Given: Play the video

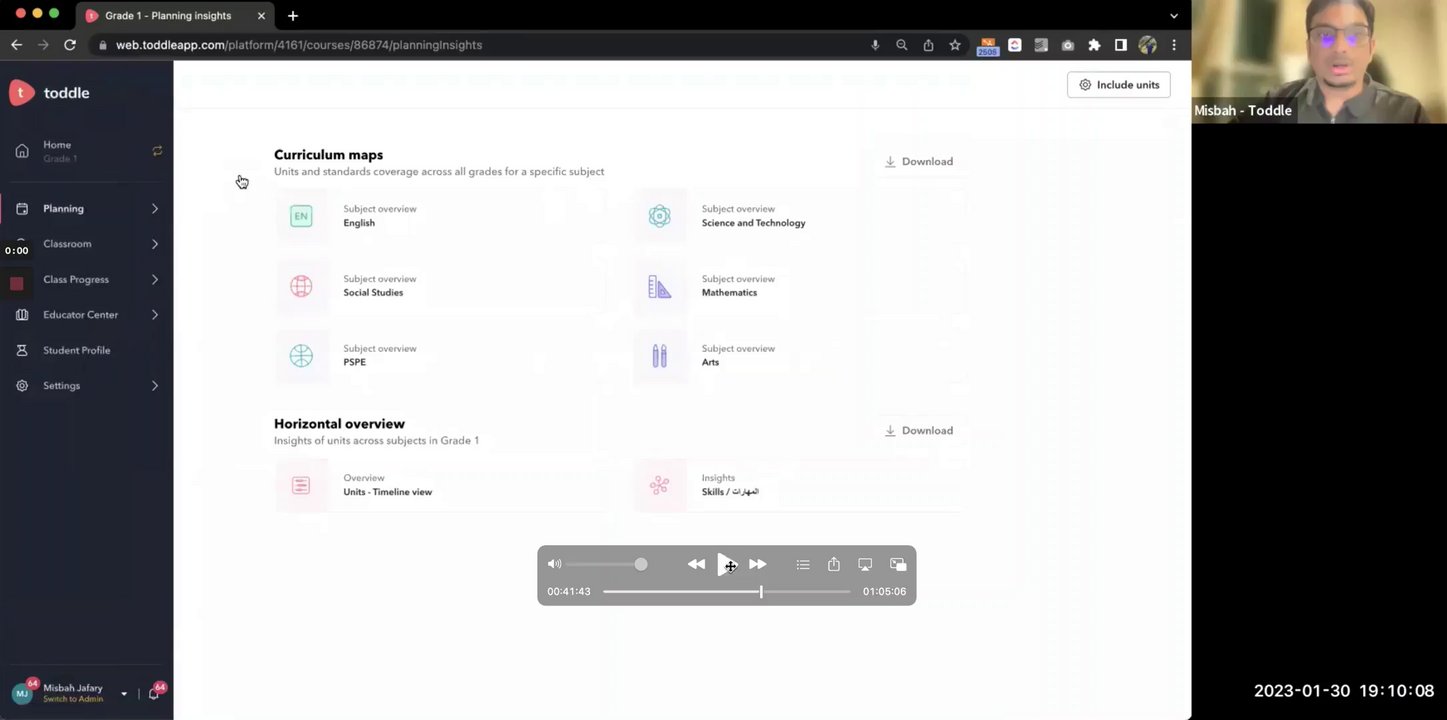Looking at the screenshot, I should tap(726, 565).
